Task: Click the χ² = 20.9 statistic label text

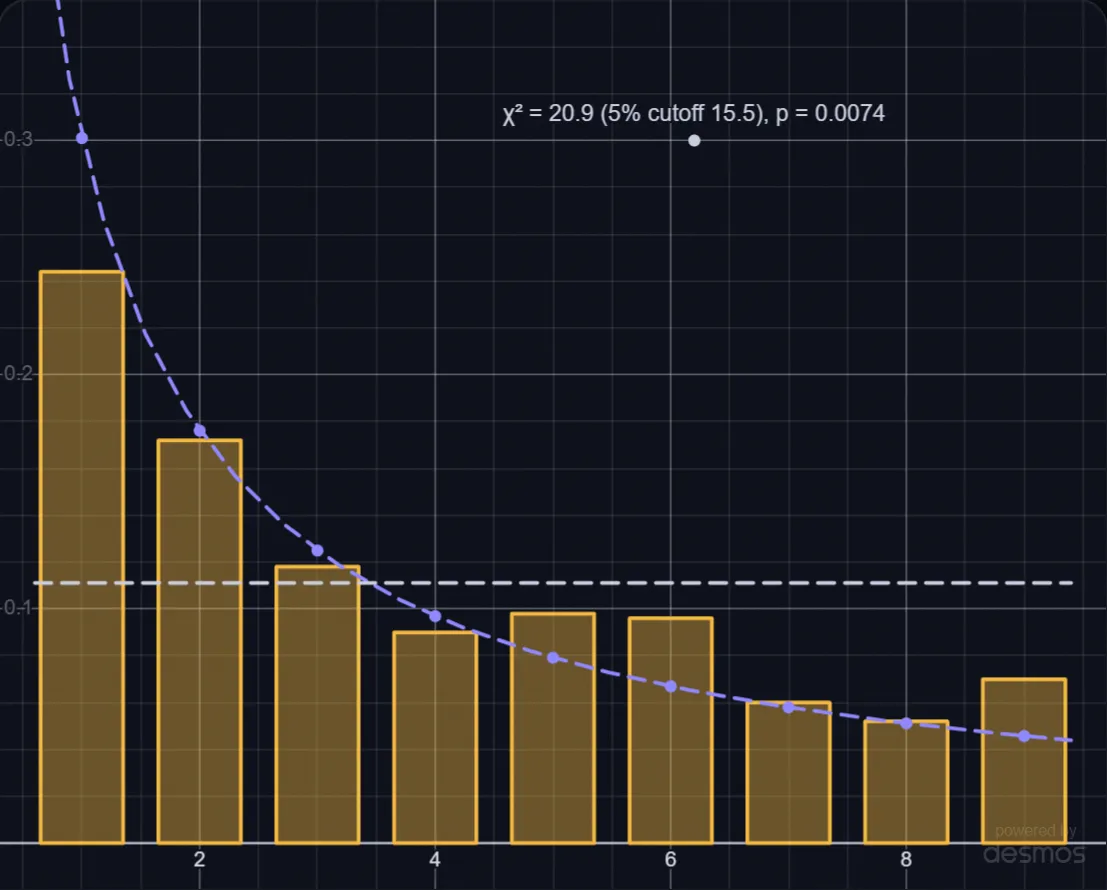Action: click(x=693, y=114)
